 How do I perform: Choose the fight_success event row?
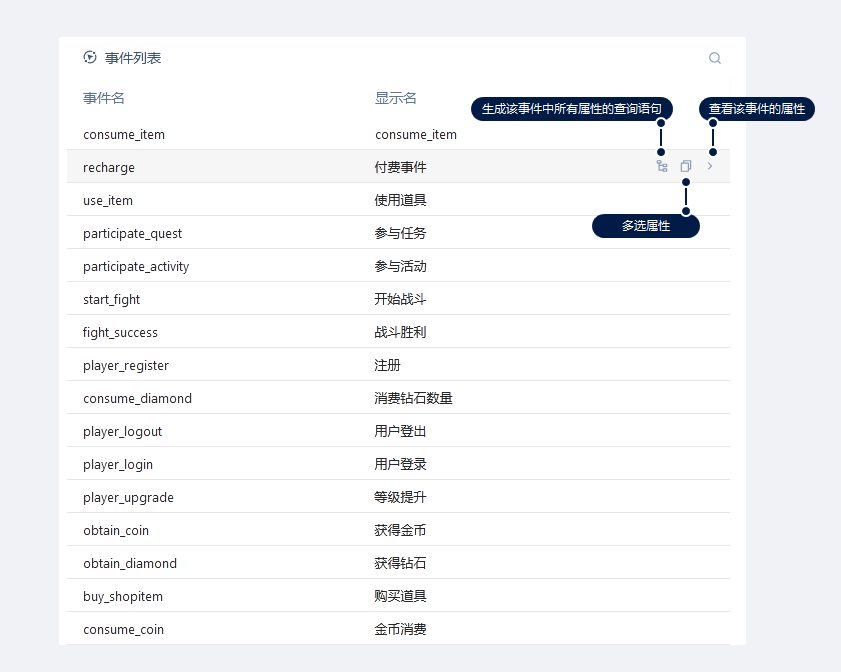120,333
